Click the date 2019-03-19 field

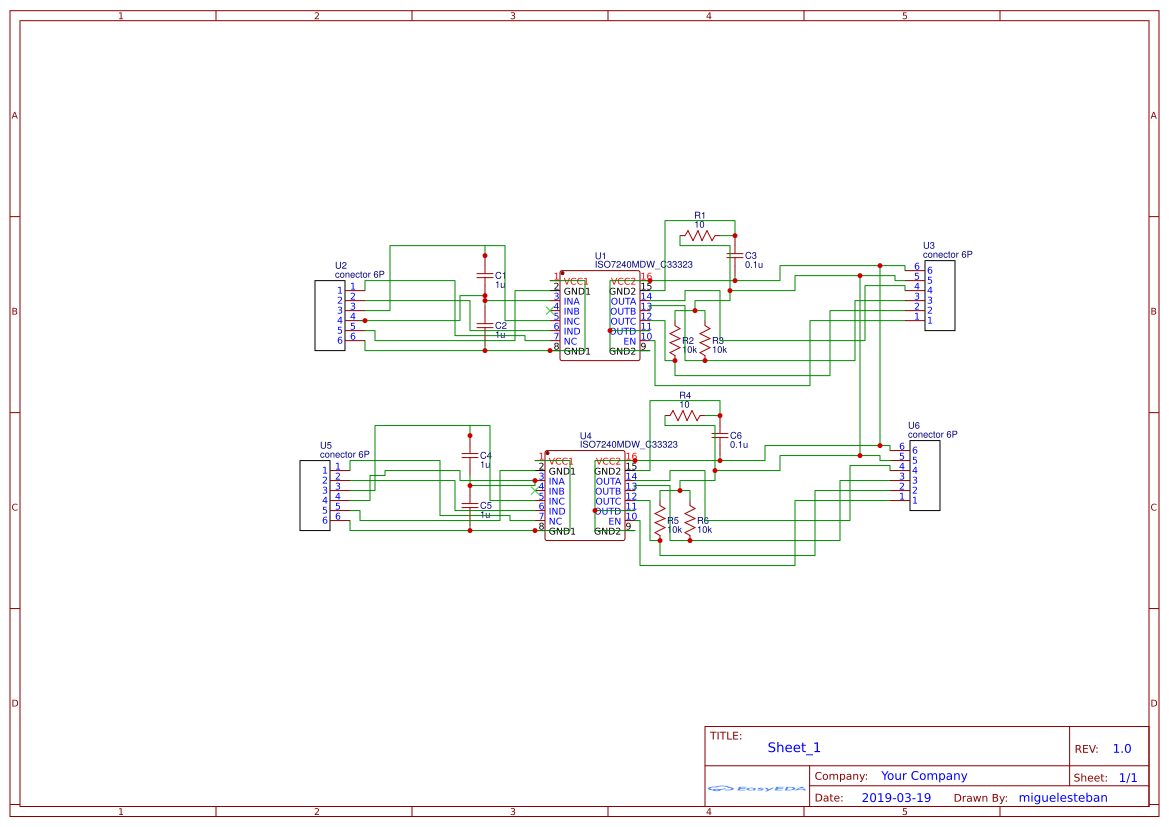(x=896, y=797)
